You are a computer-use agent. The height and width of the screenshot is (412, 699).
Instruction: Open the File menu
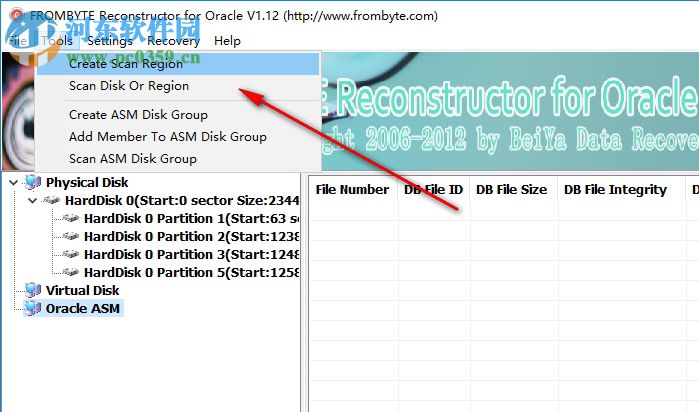click(x=18, y=41)
